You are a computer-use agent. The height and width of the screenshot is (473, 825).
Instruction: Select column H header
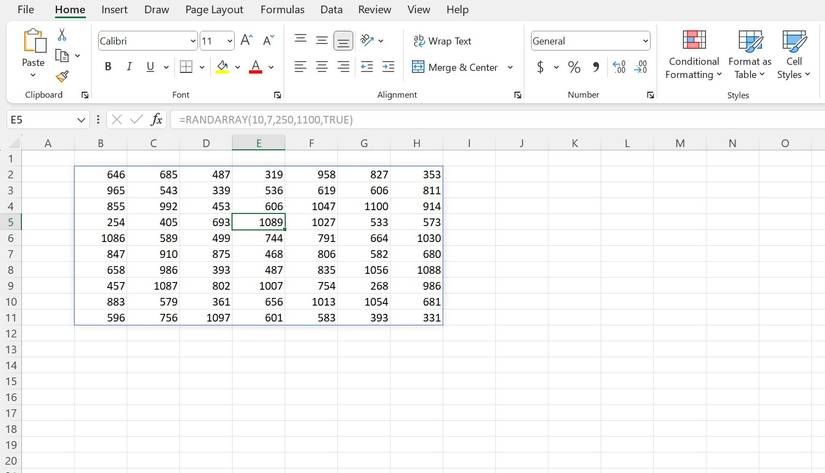[x=417, y=143]
